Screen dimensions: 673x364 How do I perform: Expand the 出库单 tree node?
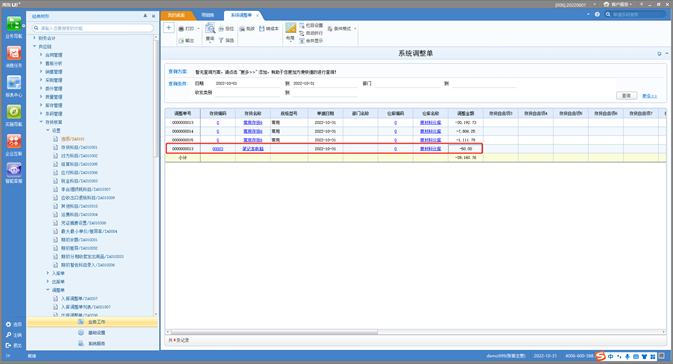click(48, 282)
